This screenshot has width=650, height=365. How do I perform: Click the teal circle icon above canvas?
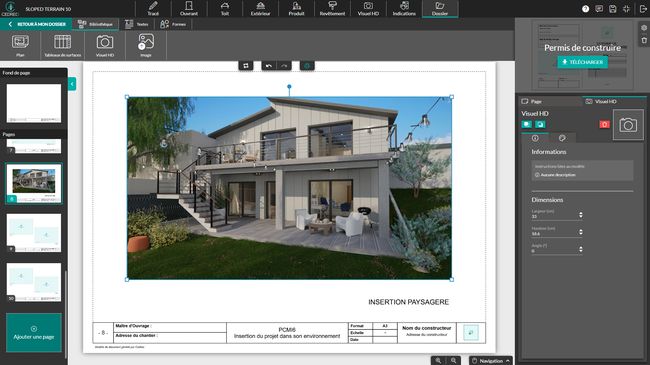pos(307,66)
